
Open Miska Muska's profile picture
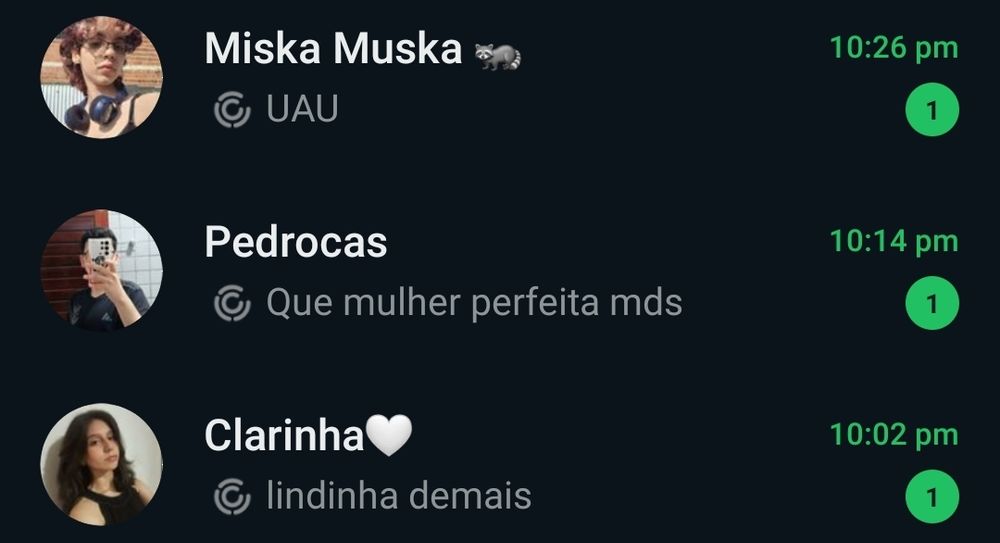coord(101,77)
